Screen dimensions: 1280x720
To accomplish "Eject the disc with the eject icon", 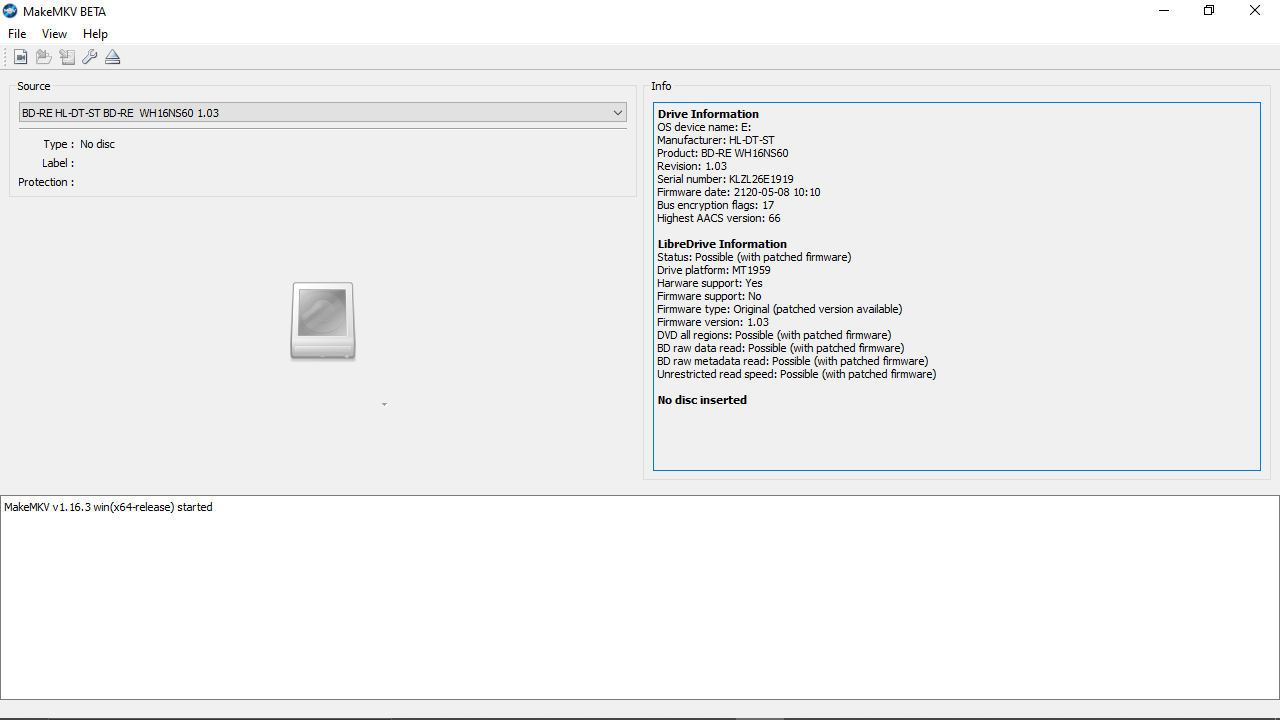I will point(113,57).
